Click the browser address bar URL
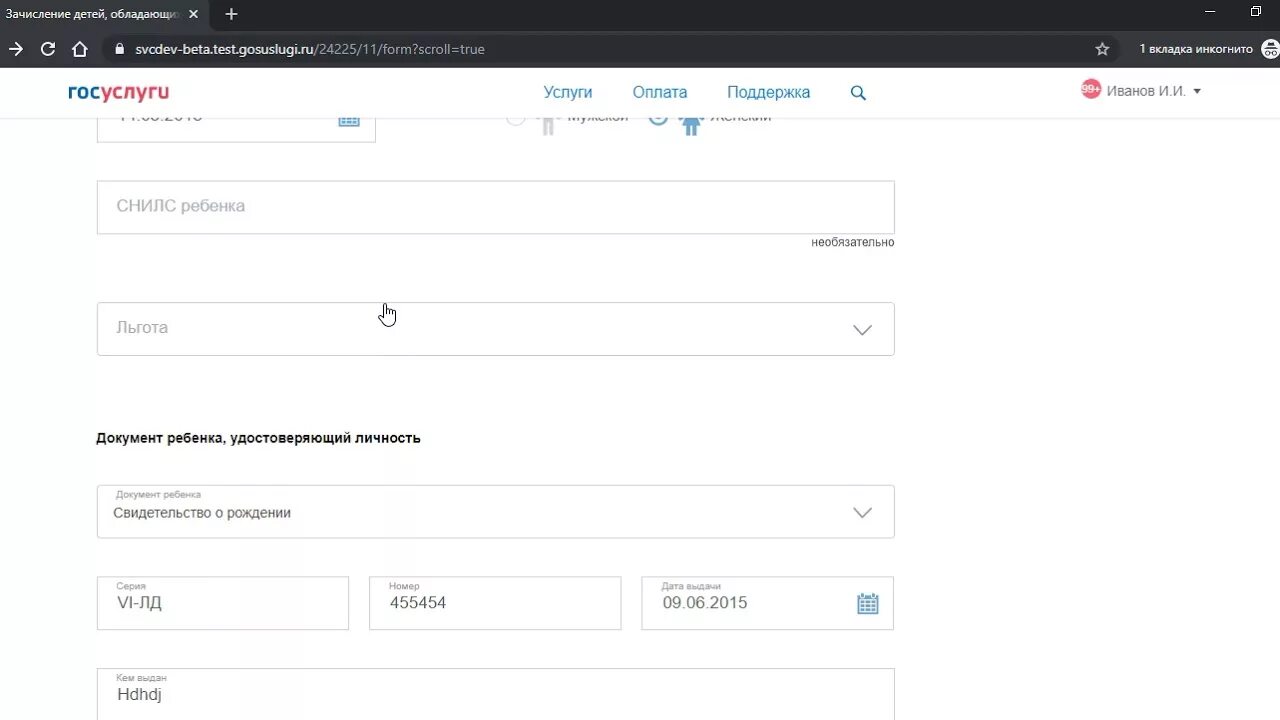 pos(310,49)
